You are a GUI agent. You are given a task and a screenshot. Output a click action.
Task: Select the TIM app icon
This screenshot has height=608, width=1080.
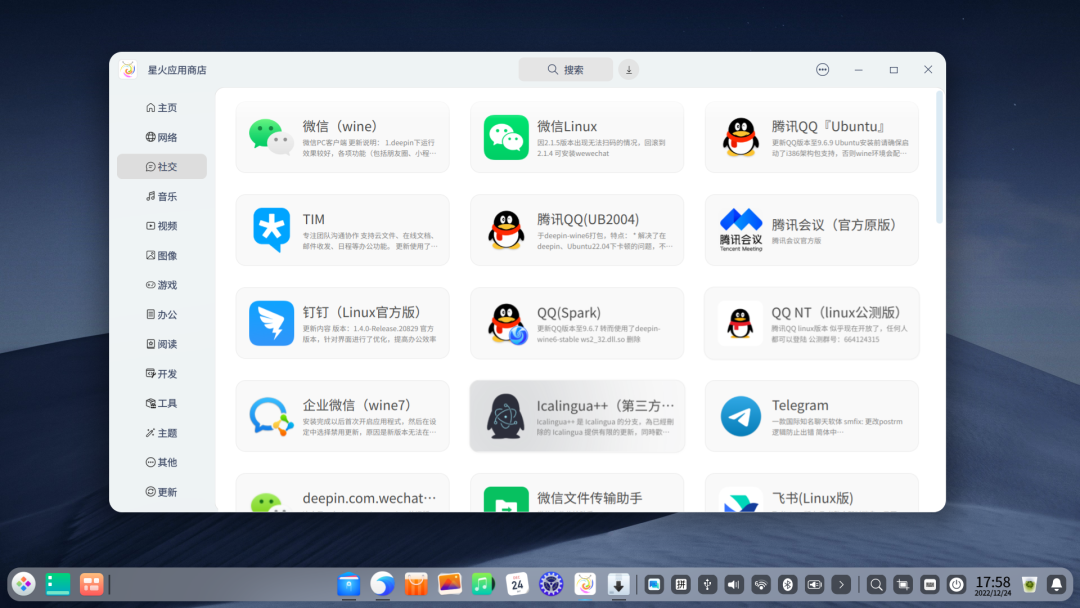pos(272,230)
